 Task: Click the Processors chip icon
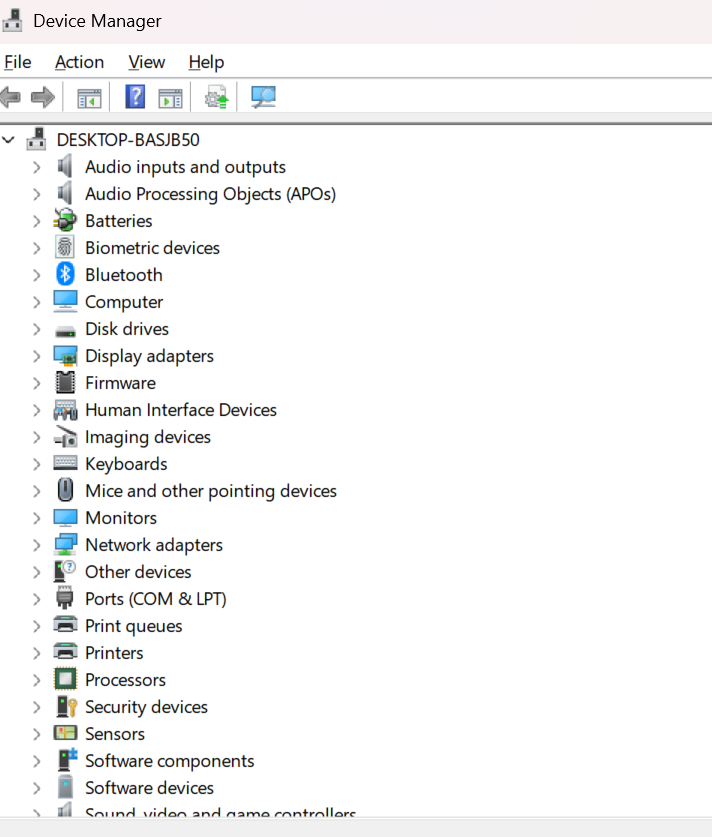pos(65,680)
